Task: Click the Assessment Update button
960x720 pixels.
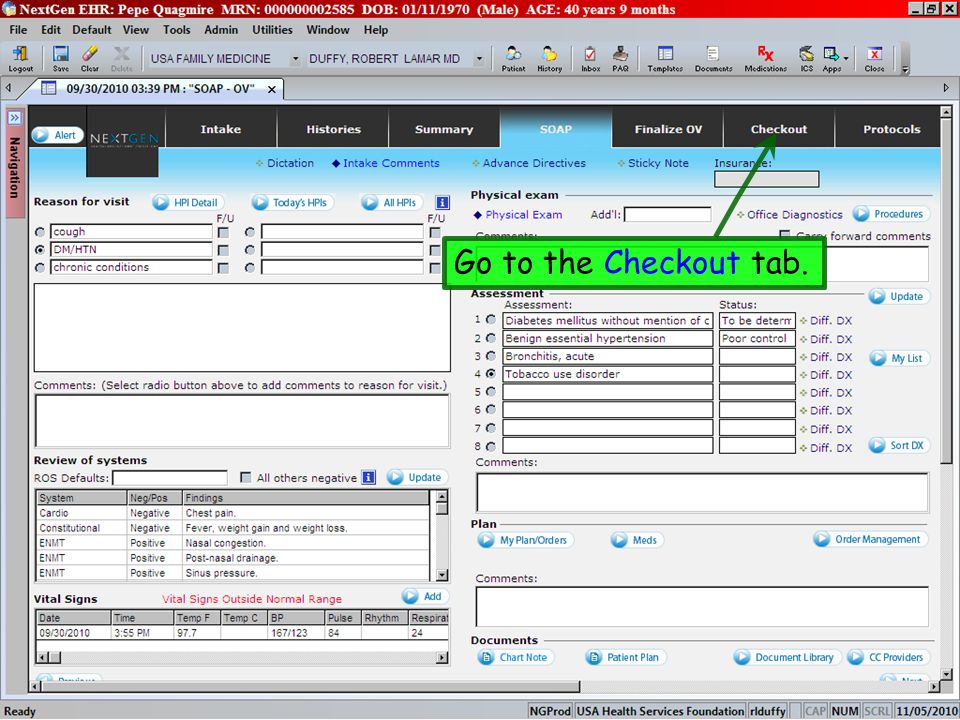Action: (899, 296)
